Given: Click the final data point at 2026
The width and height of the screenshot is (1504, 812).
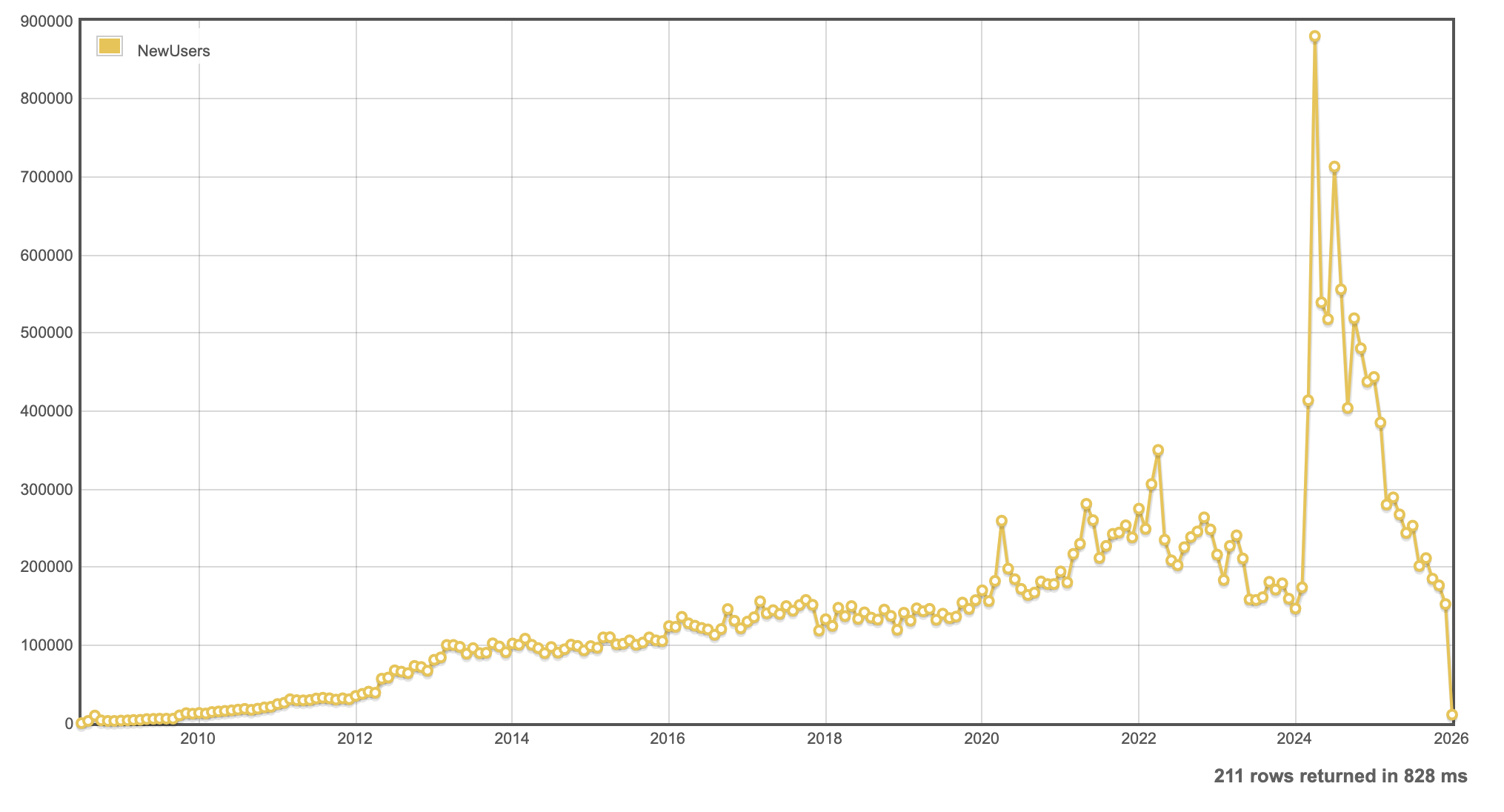Looking at the screenshot, I should pyautogui.click(x=1452, y=715).
